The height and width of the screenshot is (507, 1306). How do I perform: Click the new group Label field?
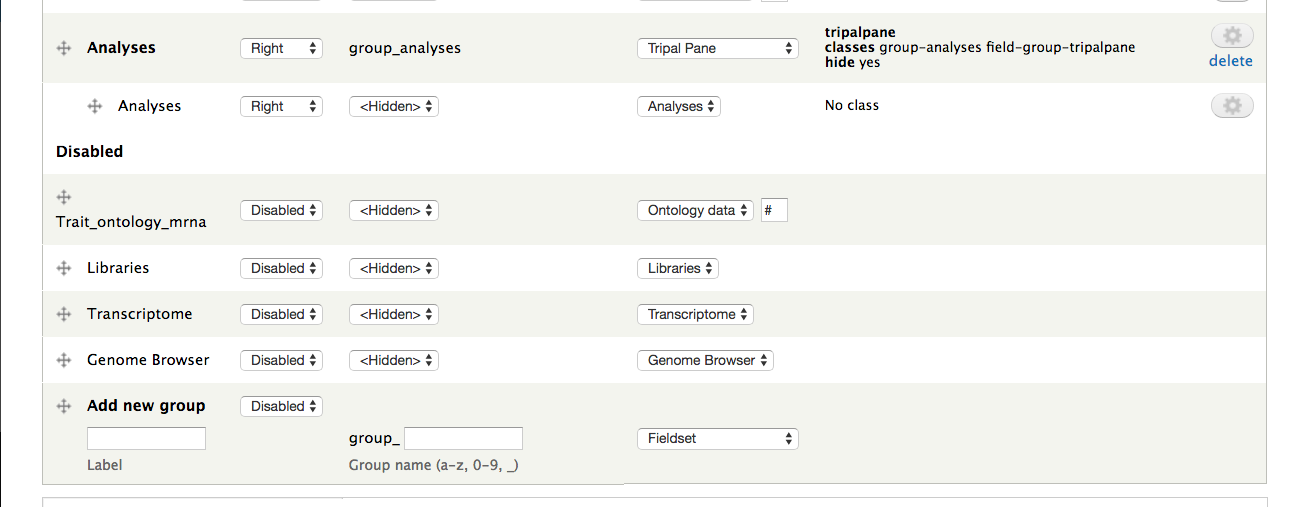(x=146, y=438)
